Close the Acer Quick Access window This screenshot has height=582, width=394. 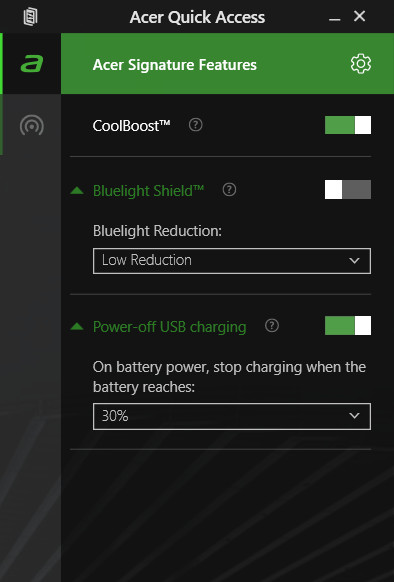(x=359, y=16)
